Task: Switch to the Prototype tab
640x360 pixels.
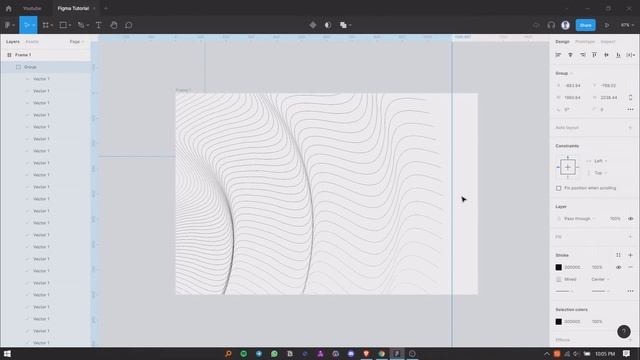Action: coord(585,42)
